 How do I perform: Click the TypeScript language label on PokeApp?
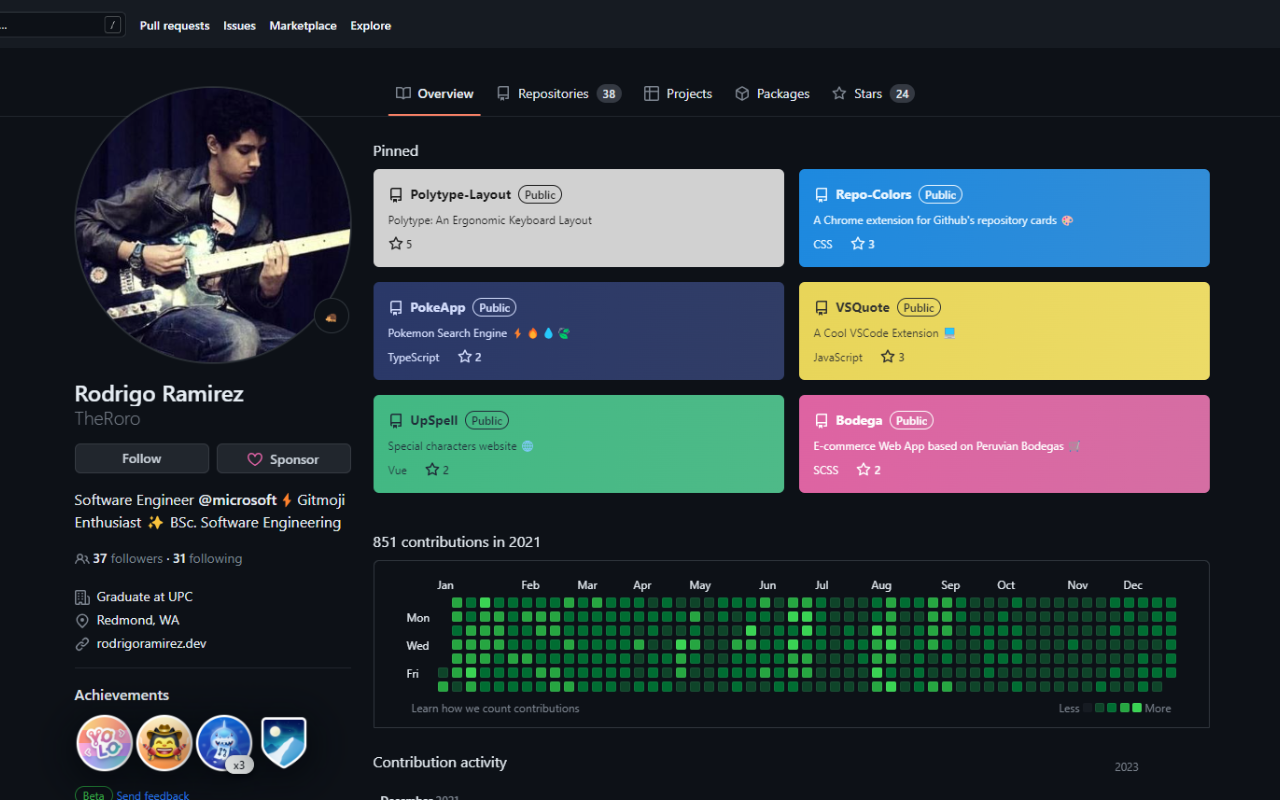(414, 357)
